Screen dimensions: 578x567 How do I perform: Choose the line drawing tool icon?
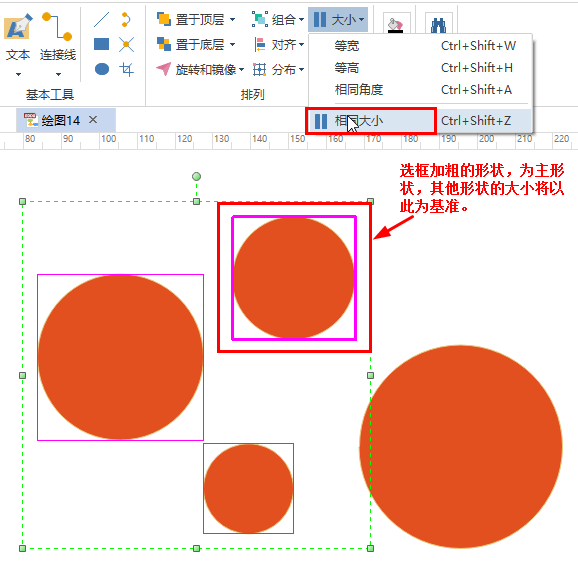click(x=101, y=20)
